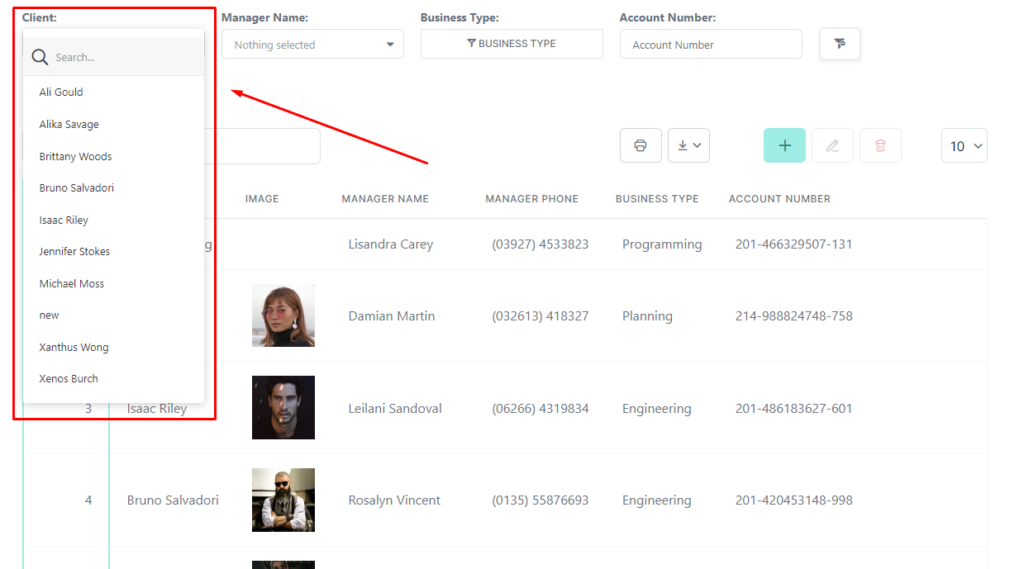Click Damian Martin's row photo thumbnail

[283, 316]
